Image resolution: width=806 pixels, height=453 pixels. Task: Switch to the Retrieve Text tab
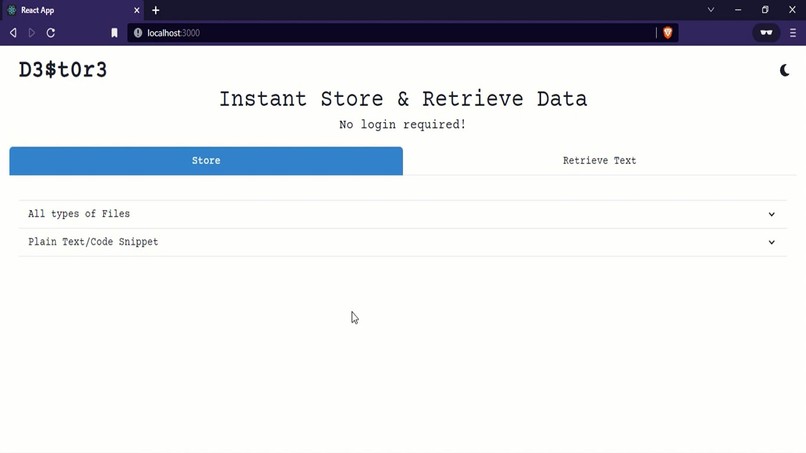(x=599, y=160)
